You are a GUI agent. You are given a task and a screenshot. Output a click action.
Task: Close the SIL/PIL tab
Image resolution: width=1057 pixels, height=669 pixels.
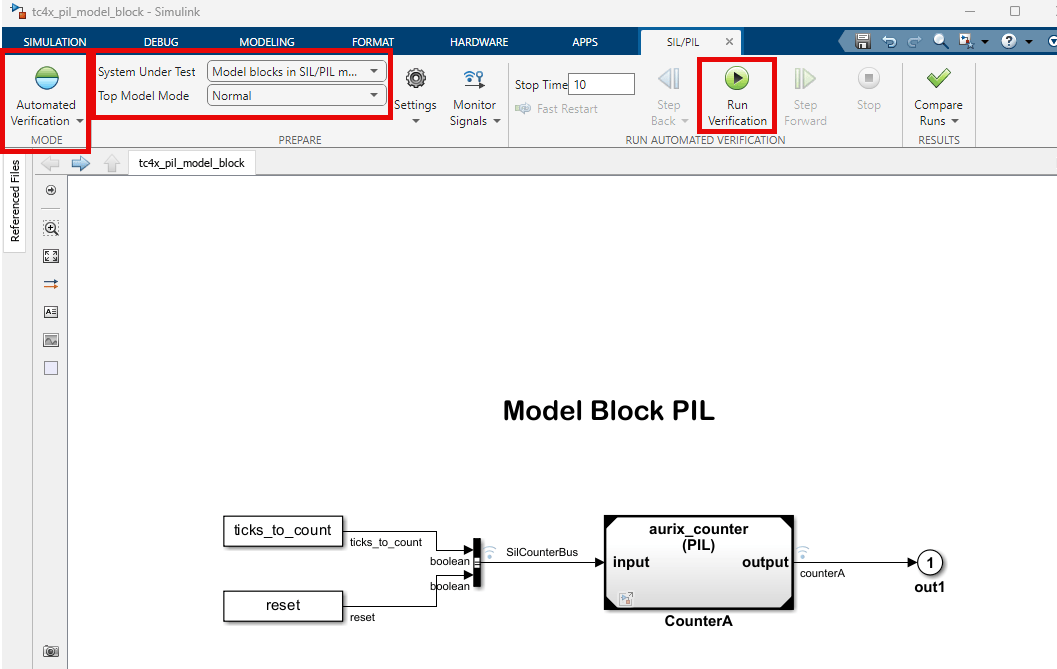[729, 42]
